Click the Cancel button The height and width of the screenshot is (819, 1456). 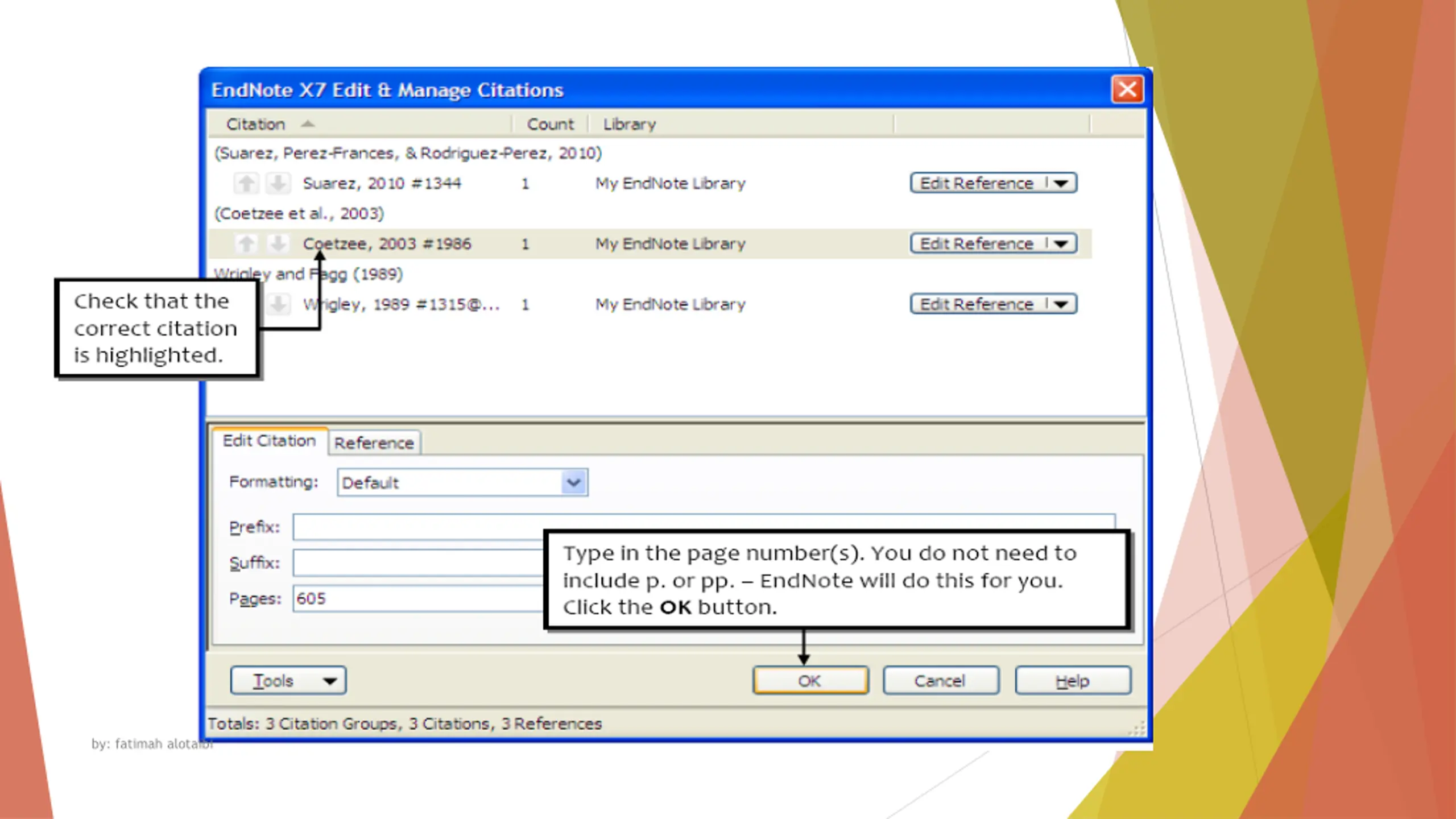point(941,681)
